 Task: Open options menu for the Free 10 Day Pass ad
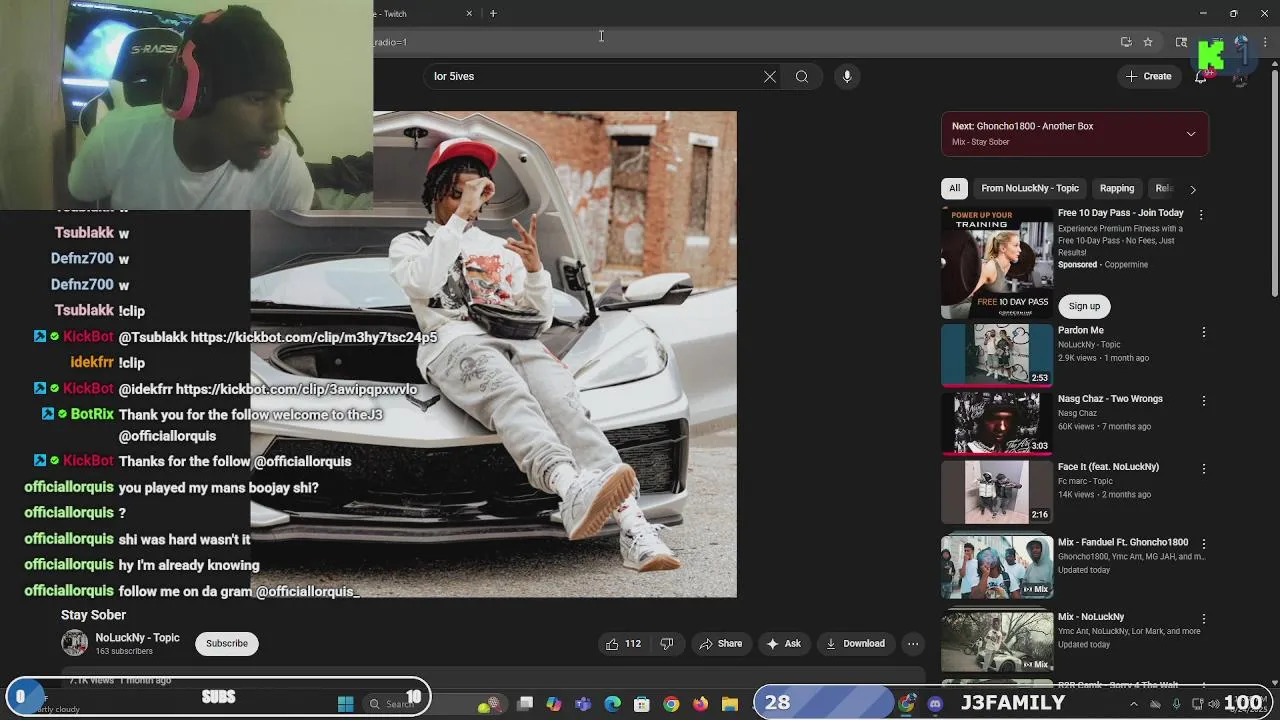[x=1201, y=215]
